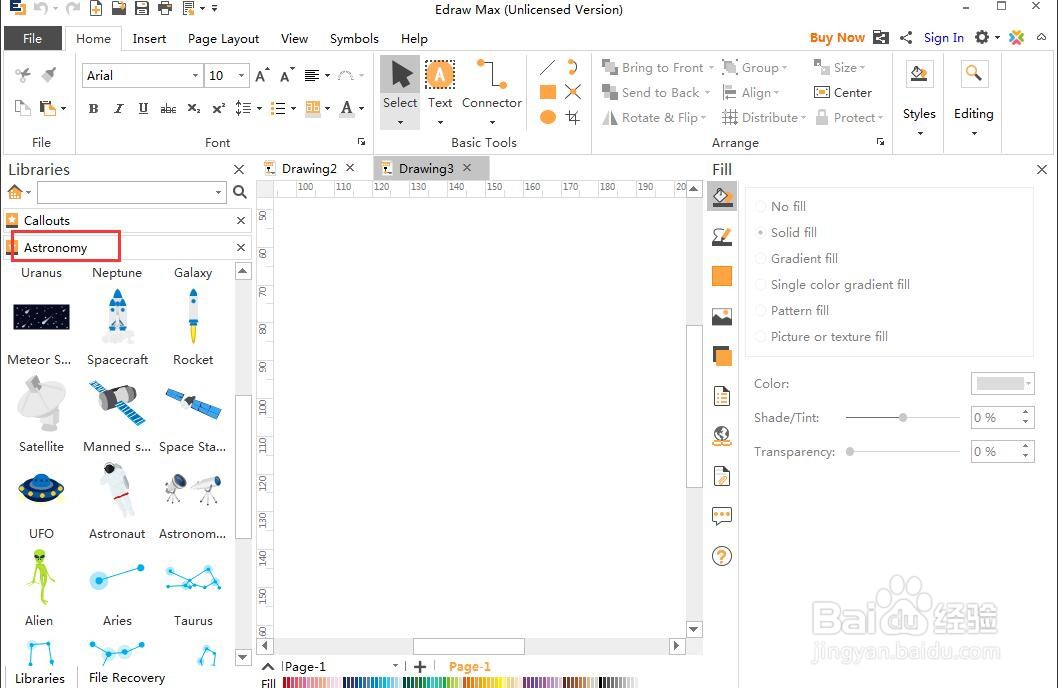Pick the Astronaut shape
The width and height of the screenshot is (1058, 688).
[x=117, y=500]
